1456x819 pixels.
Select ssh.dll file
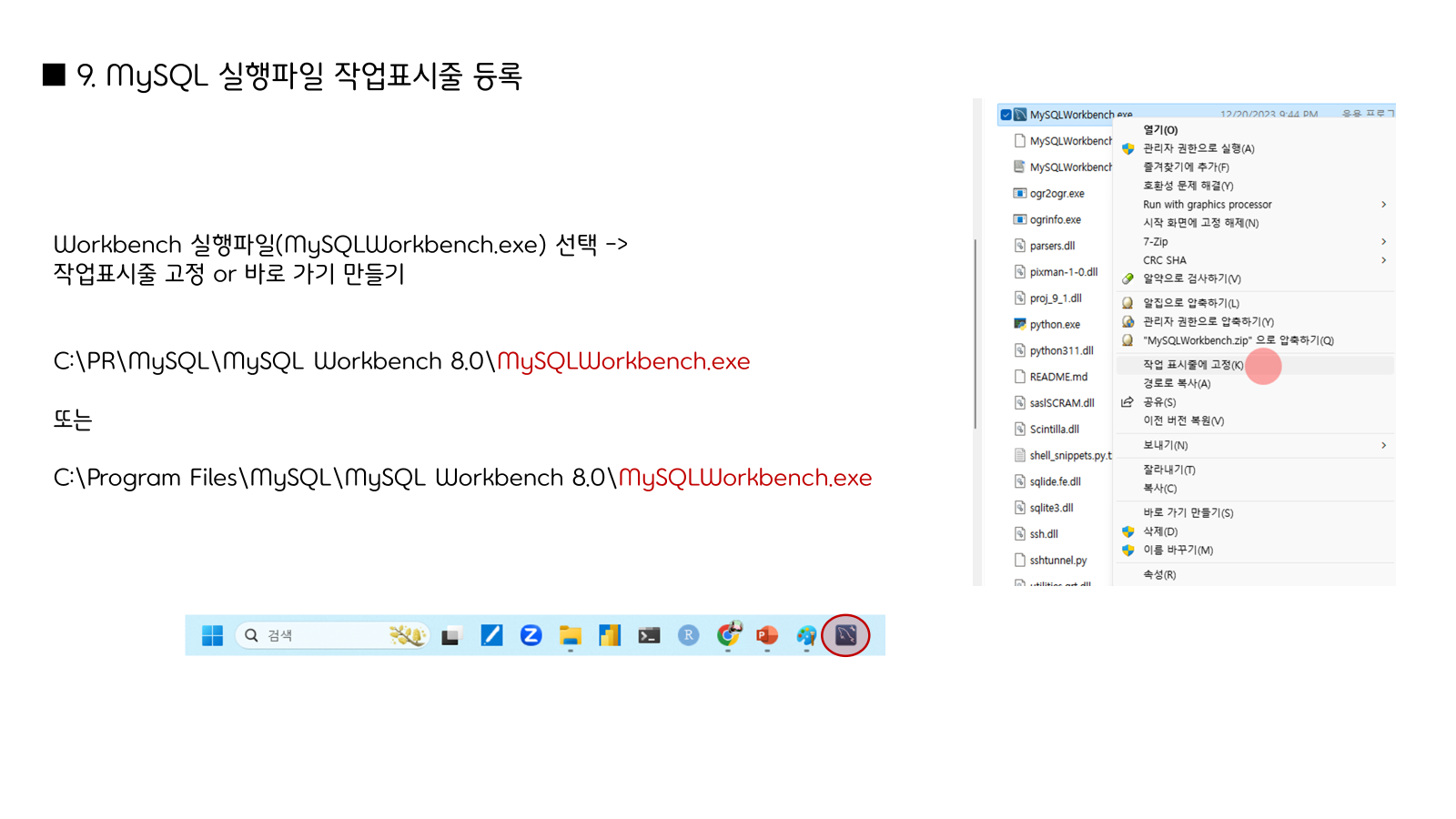[x=1044, y=534]
